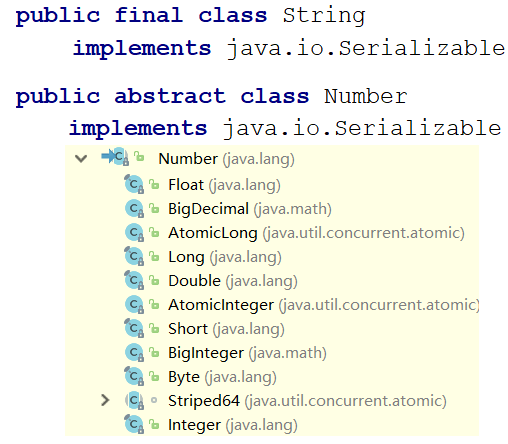Click the Float class icon
508x444 pixels.
(x=134, y=184)
